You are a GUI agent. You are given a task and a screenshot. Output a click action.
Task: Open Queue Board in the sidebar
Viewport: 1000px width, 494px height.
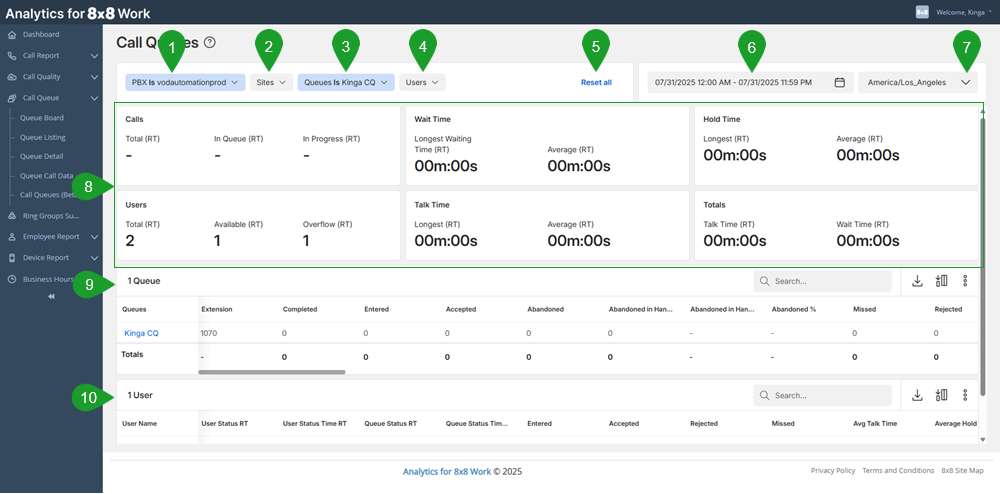(42, 117)
